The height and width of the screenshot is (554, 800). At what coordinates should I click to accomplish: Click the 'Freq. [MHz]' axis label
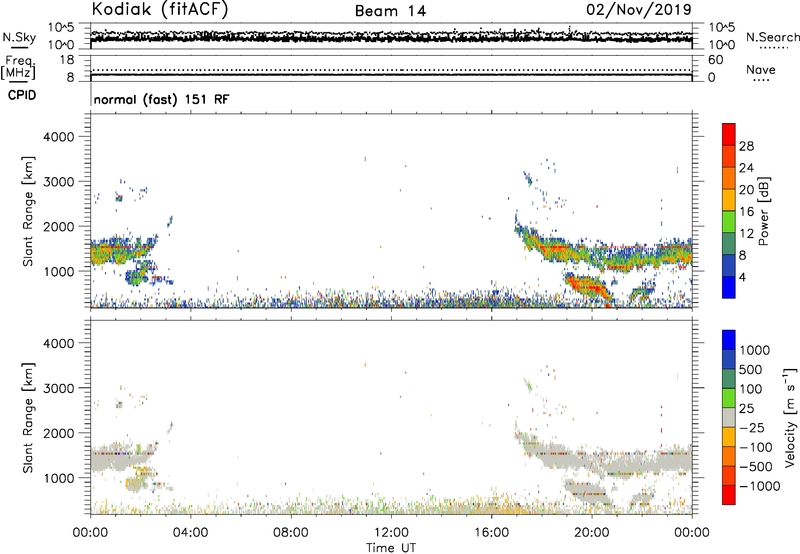tap(18, 67)
